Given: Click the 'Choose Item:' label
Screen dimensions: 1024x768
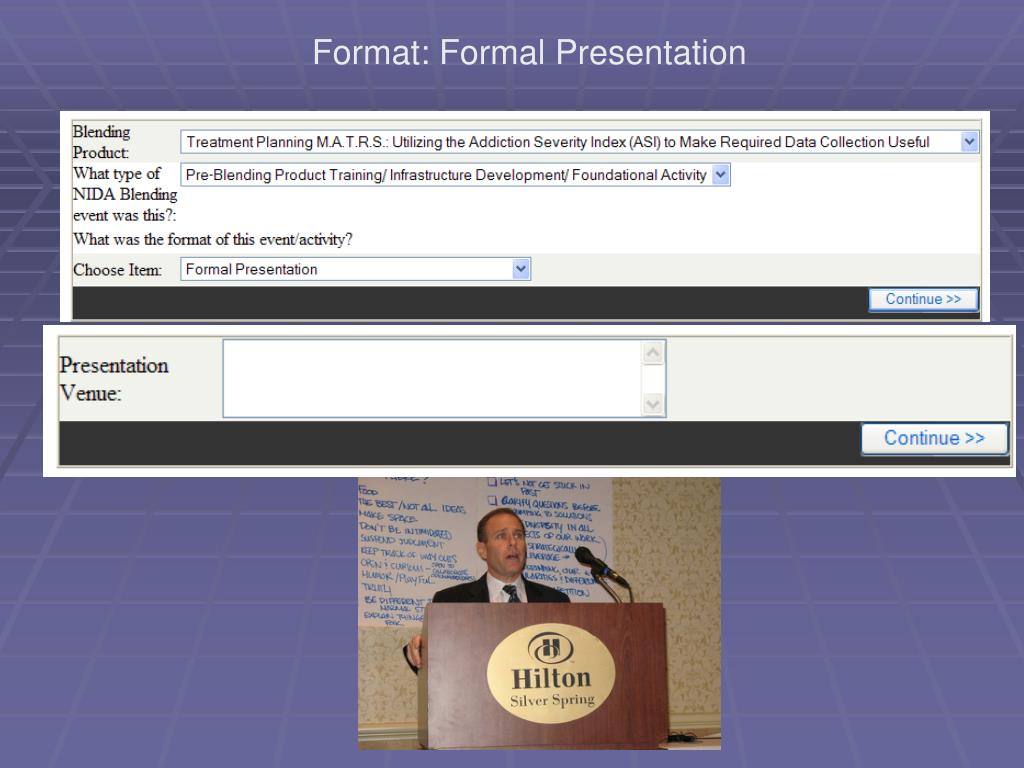Looking at the screenshot, I should (x=118, y=270).
